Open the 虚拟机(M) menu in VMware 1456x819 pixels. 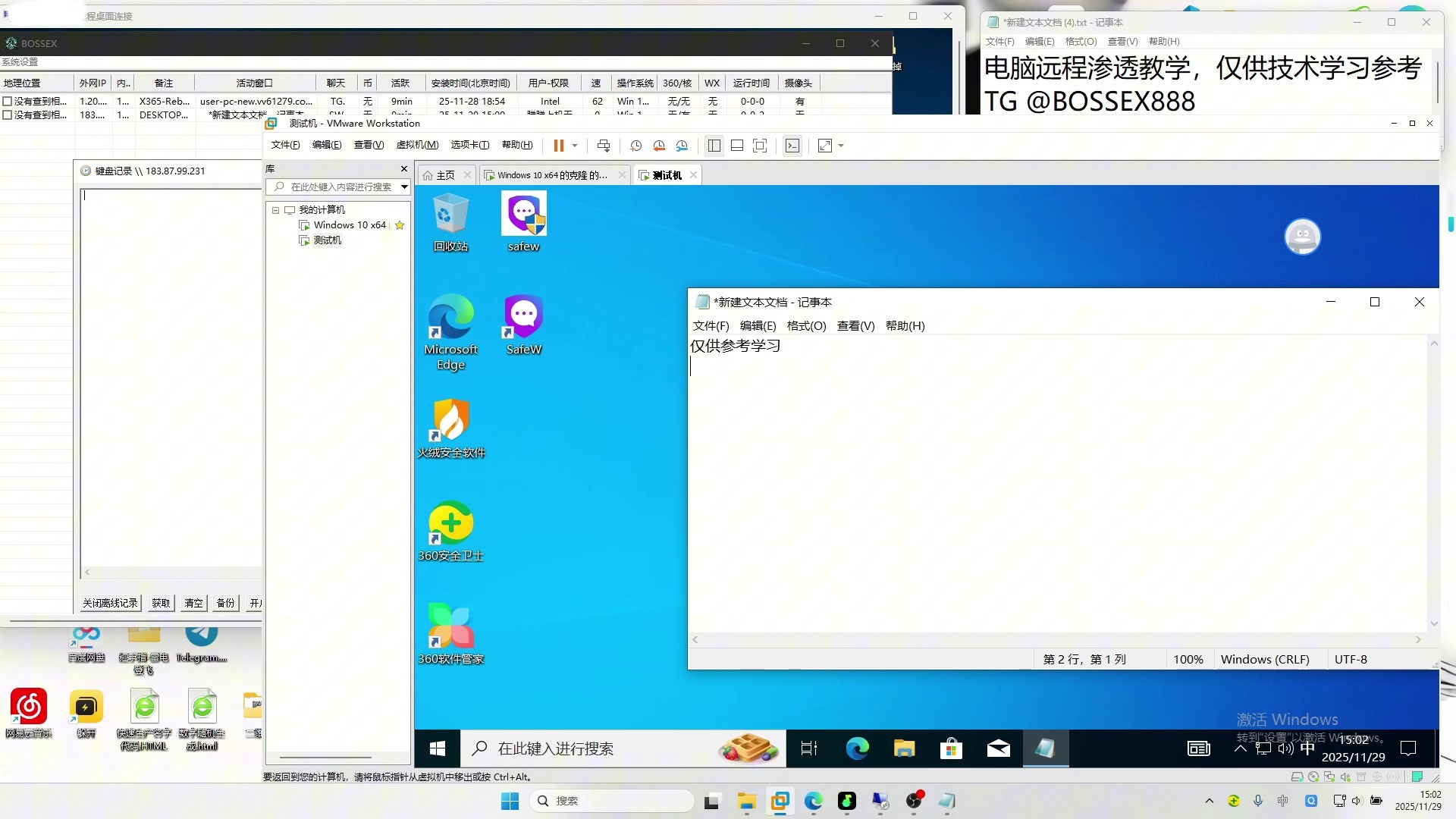tap(417, 145)
